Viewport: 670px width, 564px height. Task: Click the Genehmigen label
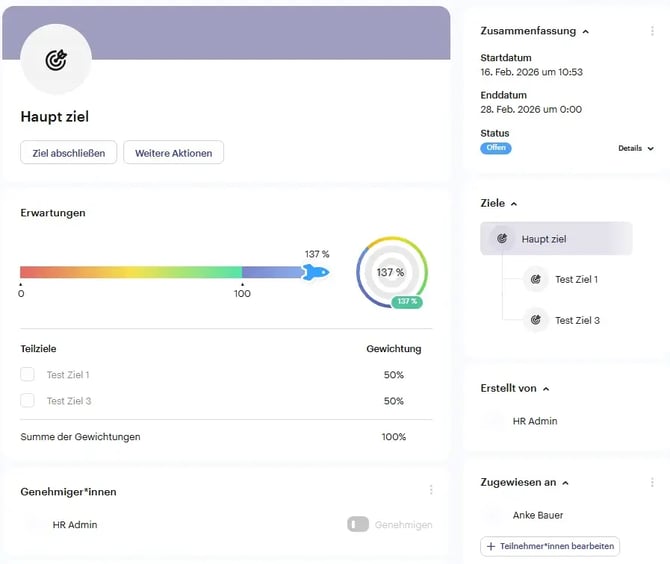pos(403,525)
